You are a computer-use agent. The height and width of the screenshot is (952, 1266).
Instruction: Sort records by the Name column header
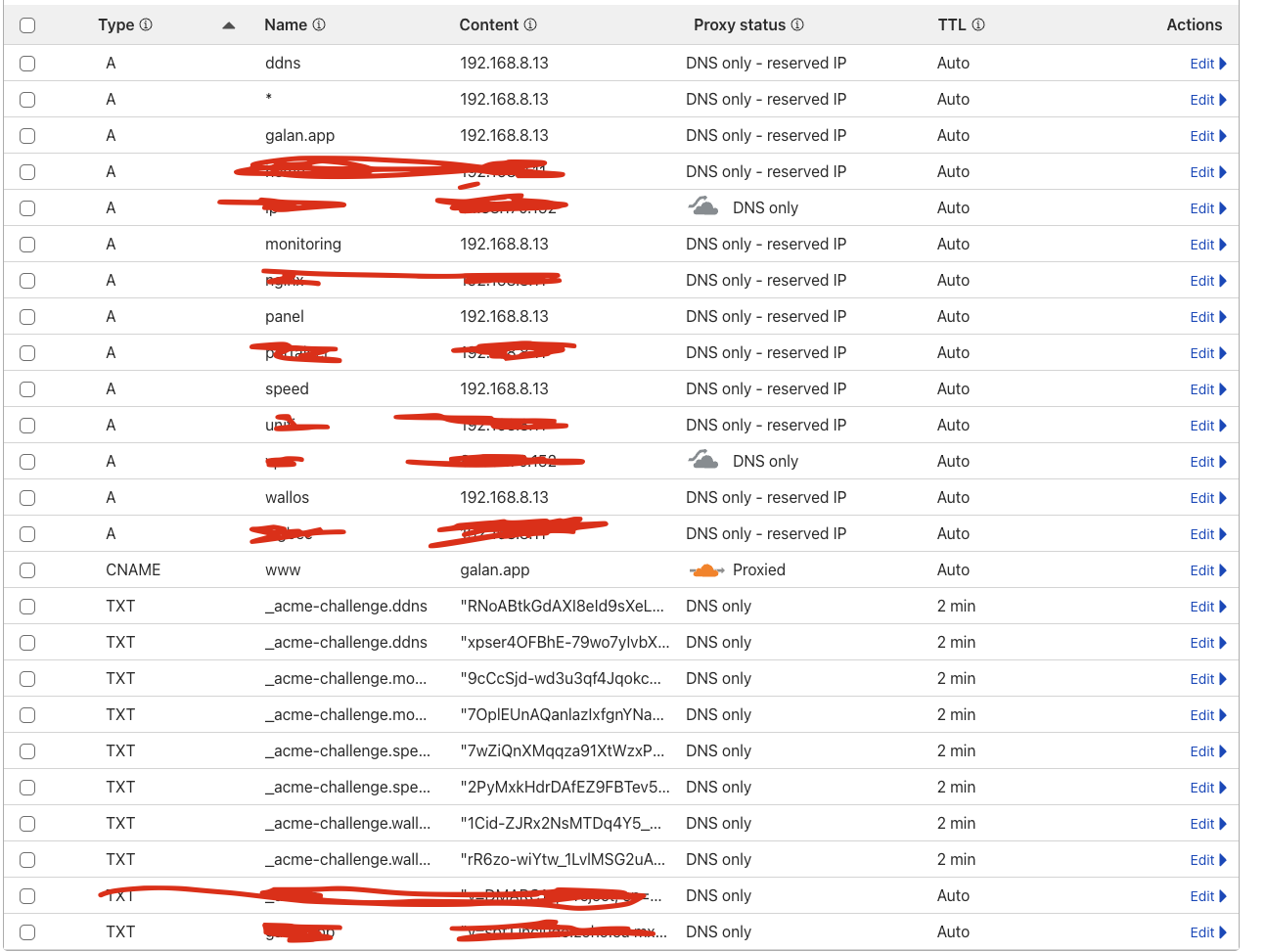tap(286, 24)
